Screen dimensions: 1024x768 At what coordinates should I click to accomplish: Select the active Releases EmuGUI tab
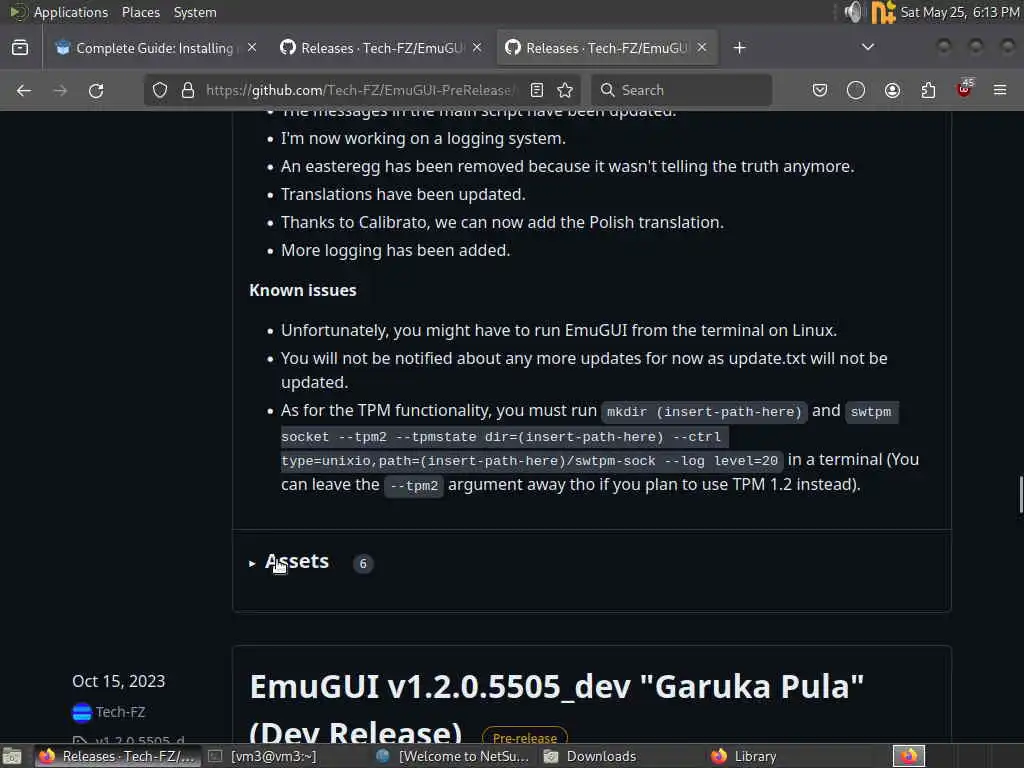607,48
